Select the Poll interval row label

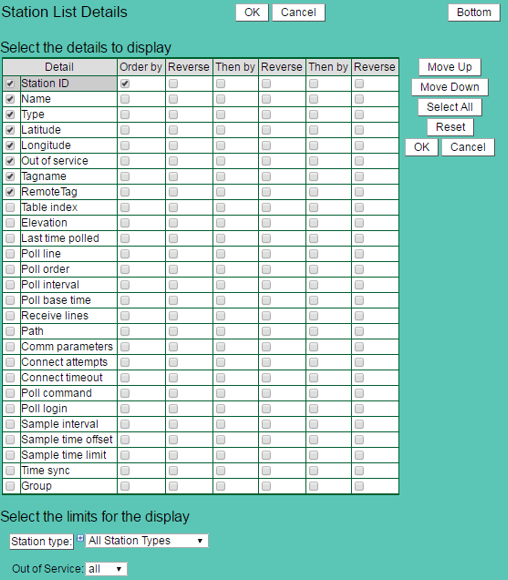click(50, 285)
